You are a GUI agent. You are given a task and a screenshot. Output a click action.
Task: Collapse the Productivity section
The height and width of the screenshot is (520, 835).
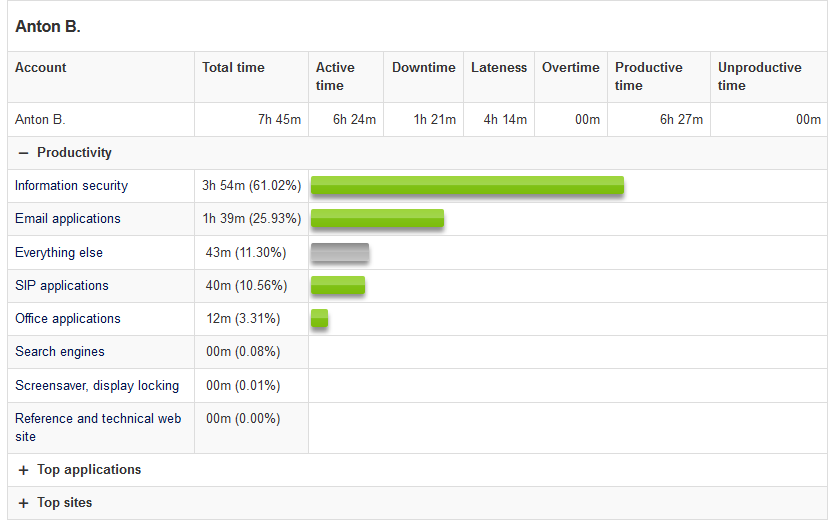(24, 153)
